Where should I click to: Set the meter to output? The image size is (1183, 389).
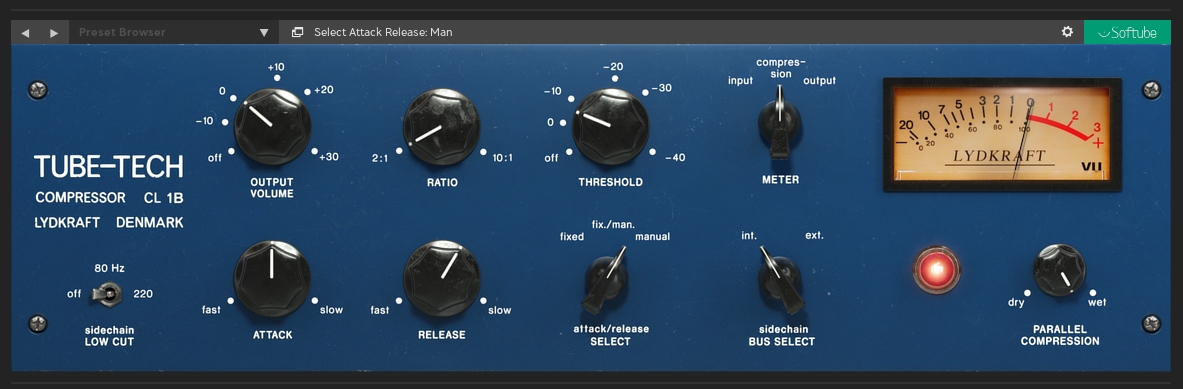(x=819, y=81)
